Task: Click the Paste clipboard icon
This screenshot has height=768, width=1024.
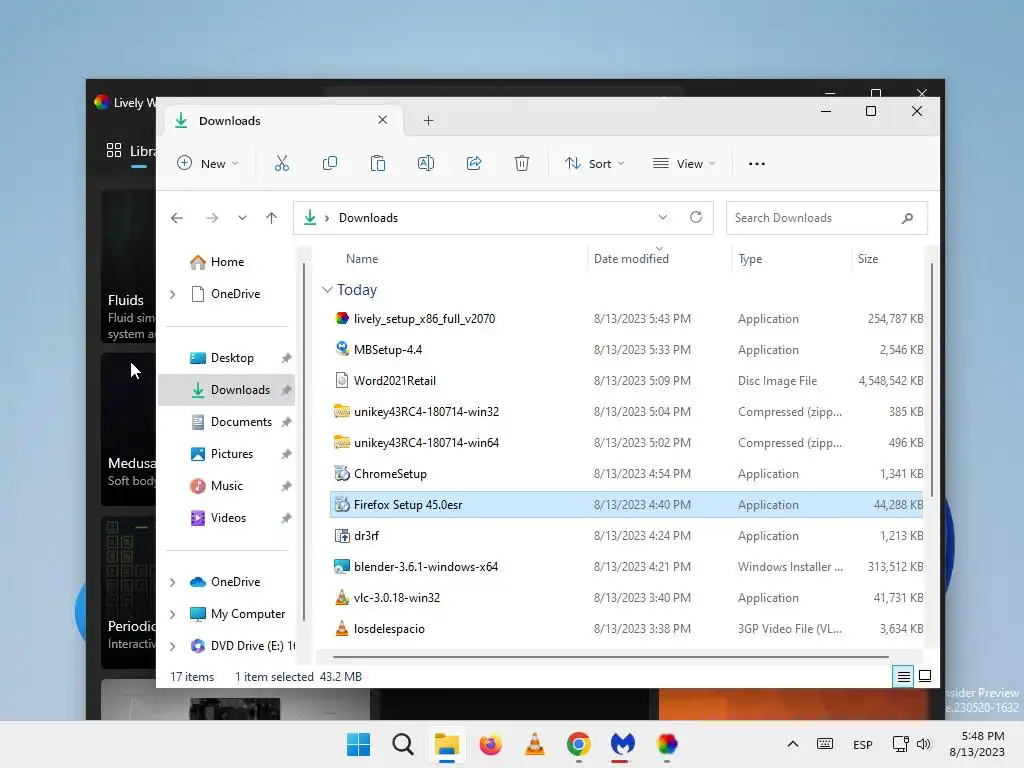Action: coord(377,163)
